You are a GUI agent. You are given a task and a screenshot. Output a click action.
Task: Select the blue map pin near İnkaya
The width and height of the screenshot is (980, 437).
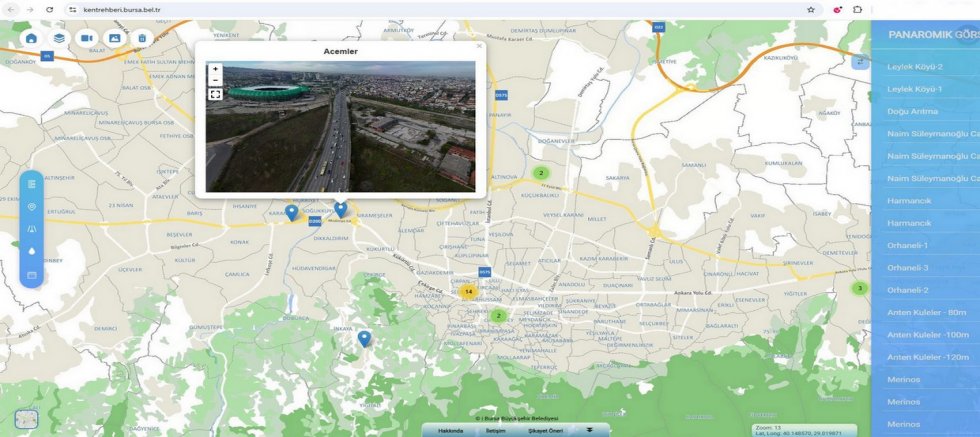tap(364, 339)
